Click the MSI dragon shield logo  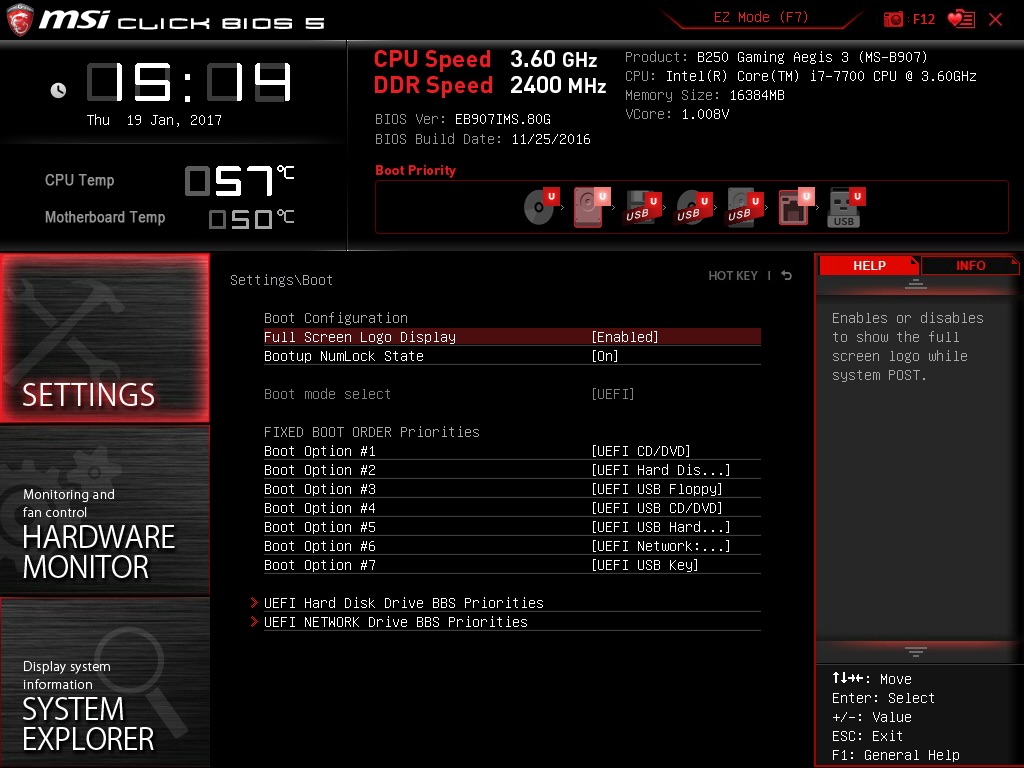click(19, 20)
